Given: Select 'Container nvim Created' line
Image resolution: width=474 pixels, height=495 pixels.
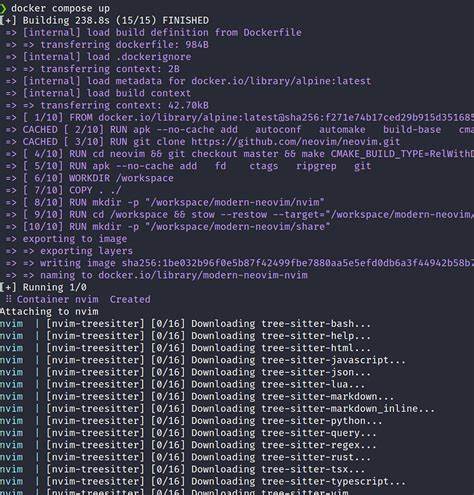Looking at the screenshot, I should coord(78,299).
